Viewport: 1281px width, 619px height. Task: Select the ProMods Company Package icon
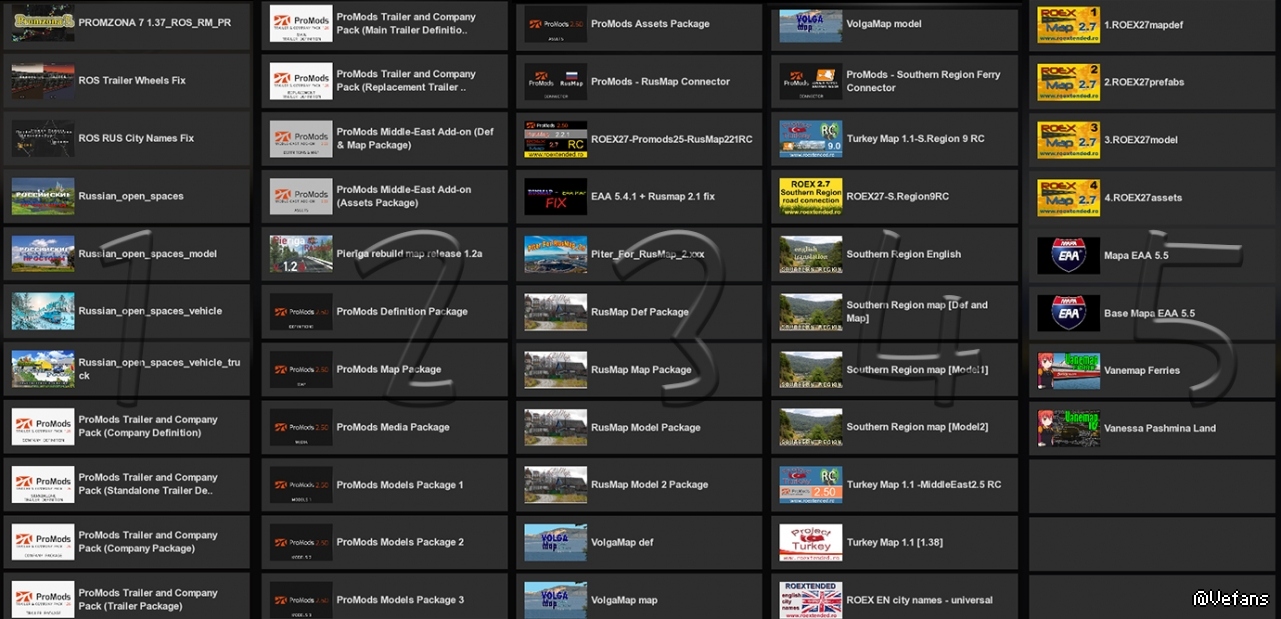[x=43, y=542]
